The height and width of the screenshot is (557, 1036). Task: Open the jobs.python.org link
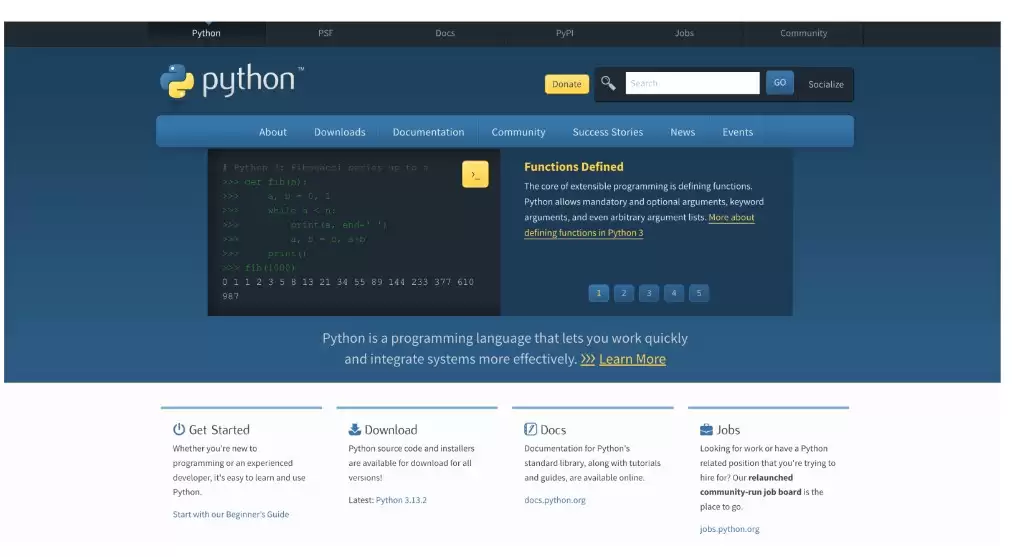pyautogui.click(x=729, y=529)
